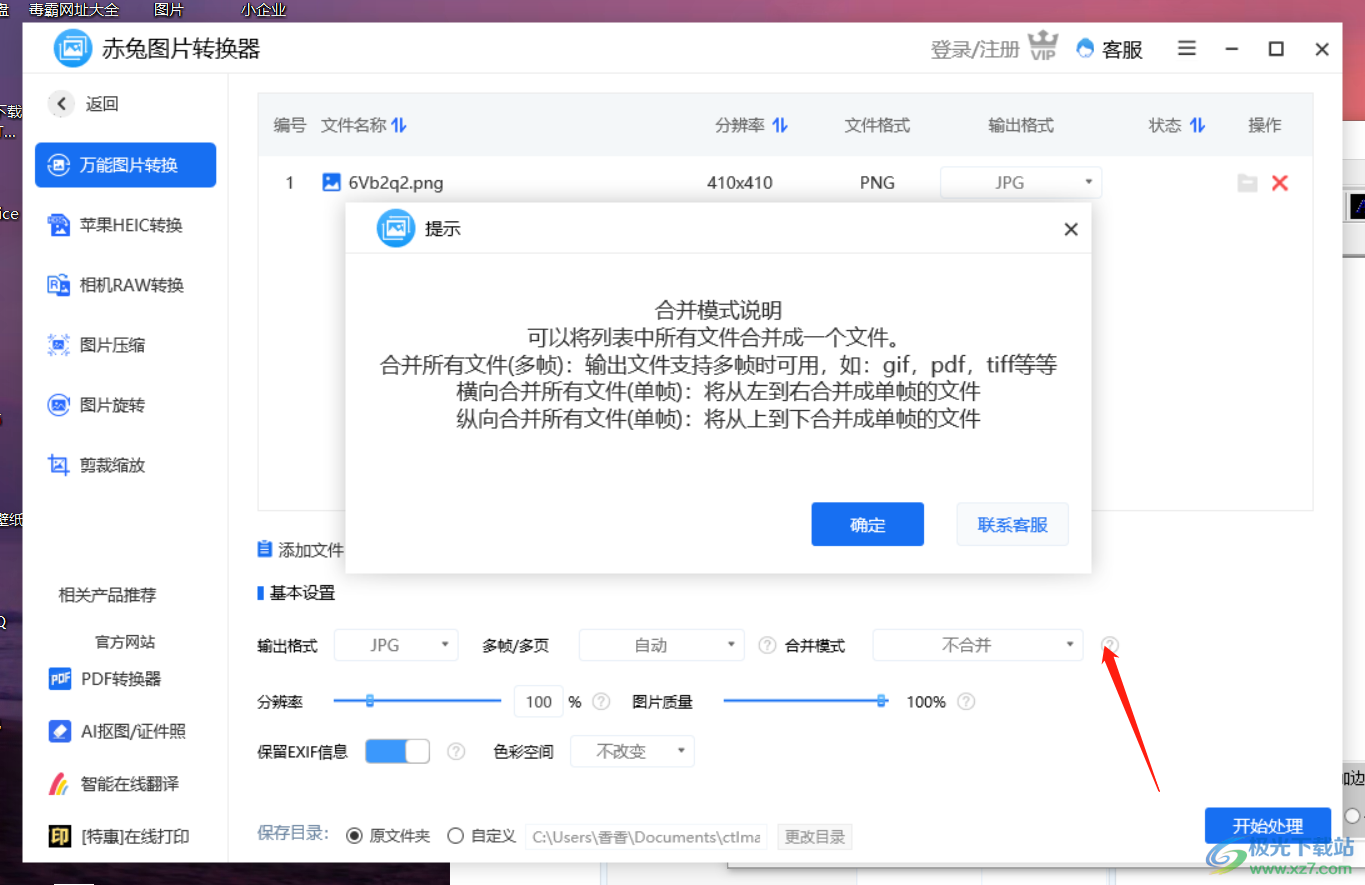Click the PNG file format cell
The width and height of the screenshot is (1365, 885).
click(x=877, y=183)
